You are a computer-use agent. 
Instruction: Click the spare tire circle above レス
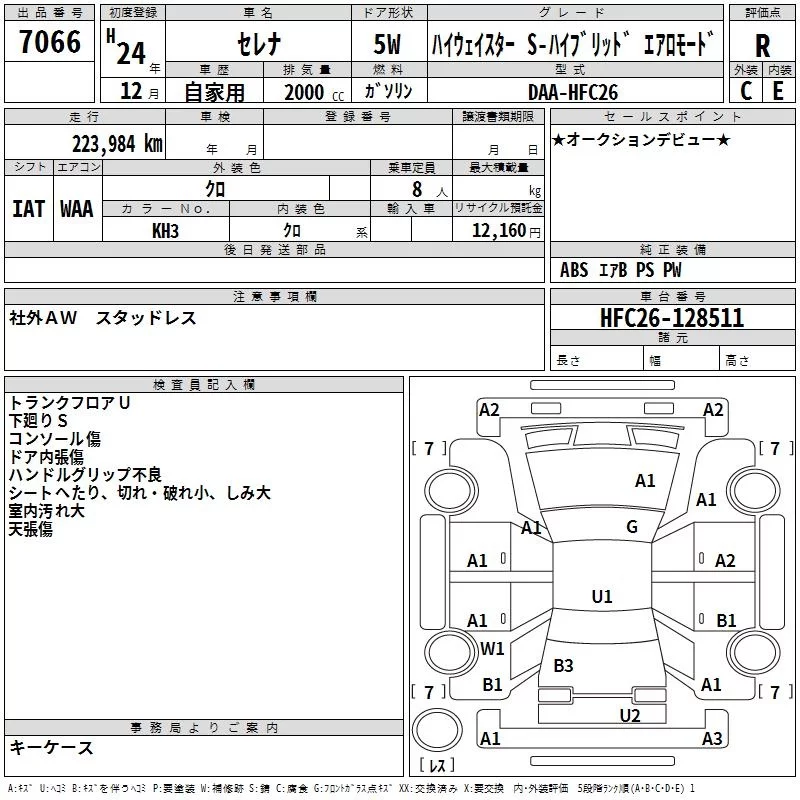click(x=437, y=729)
